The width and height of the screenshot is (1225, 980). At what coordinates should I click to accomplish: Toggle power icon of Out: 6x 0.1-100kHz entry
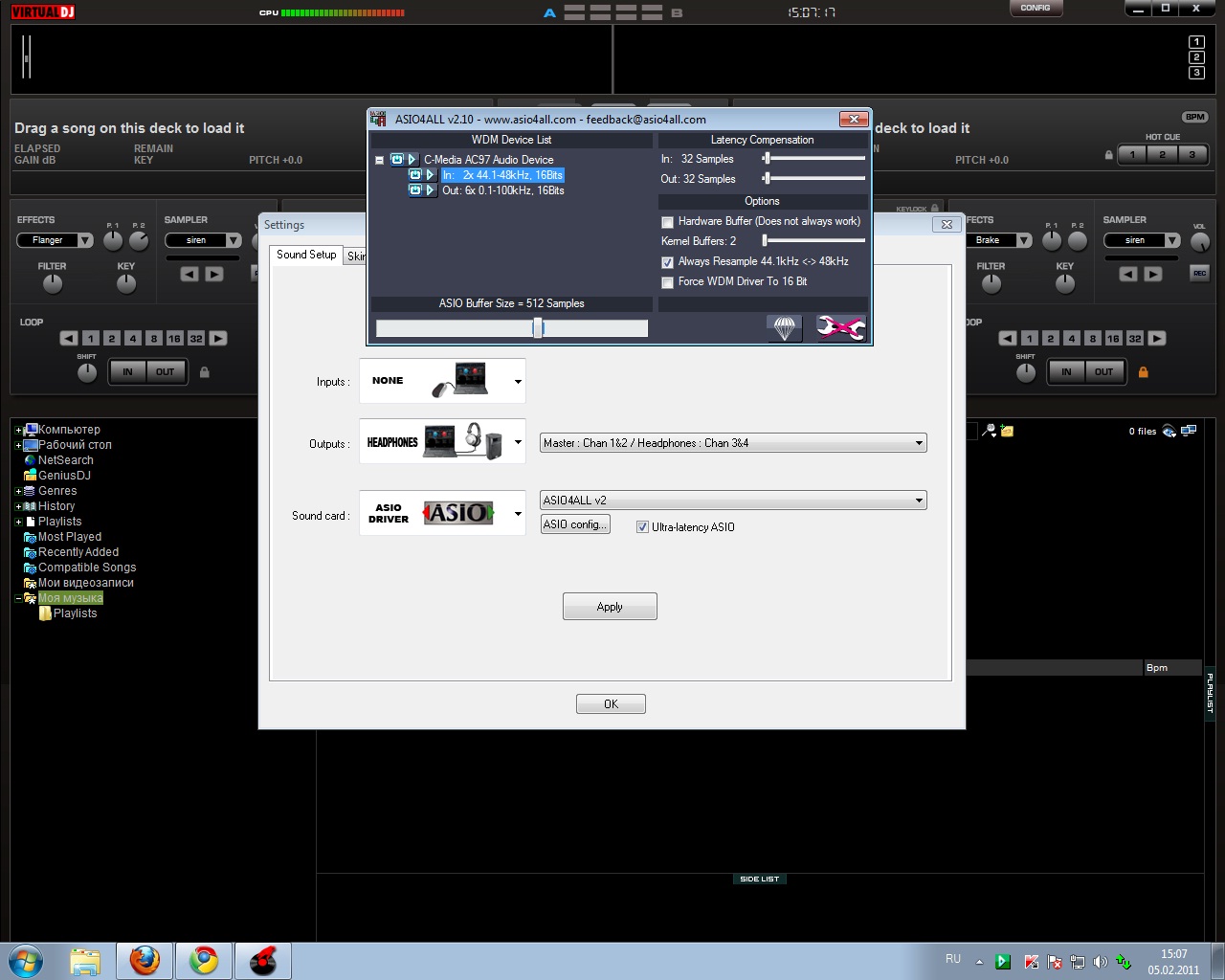point(415,190)
